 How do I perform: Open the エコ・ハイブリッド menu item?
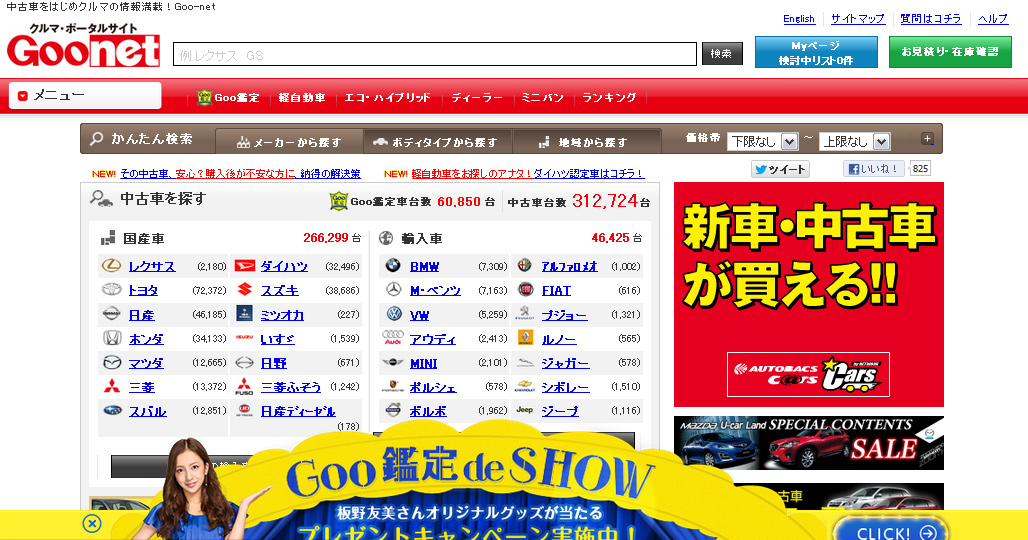click(387, 98)
